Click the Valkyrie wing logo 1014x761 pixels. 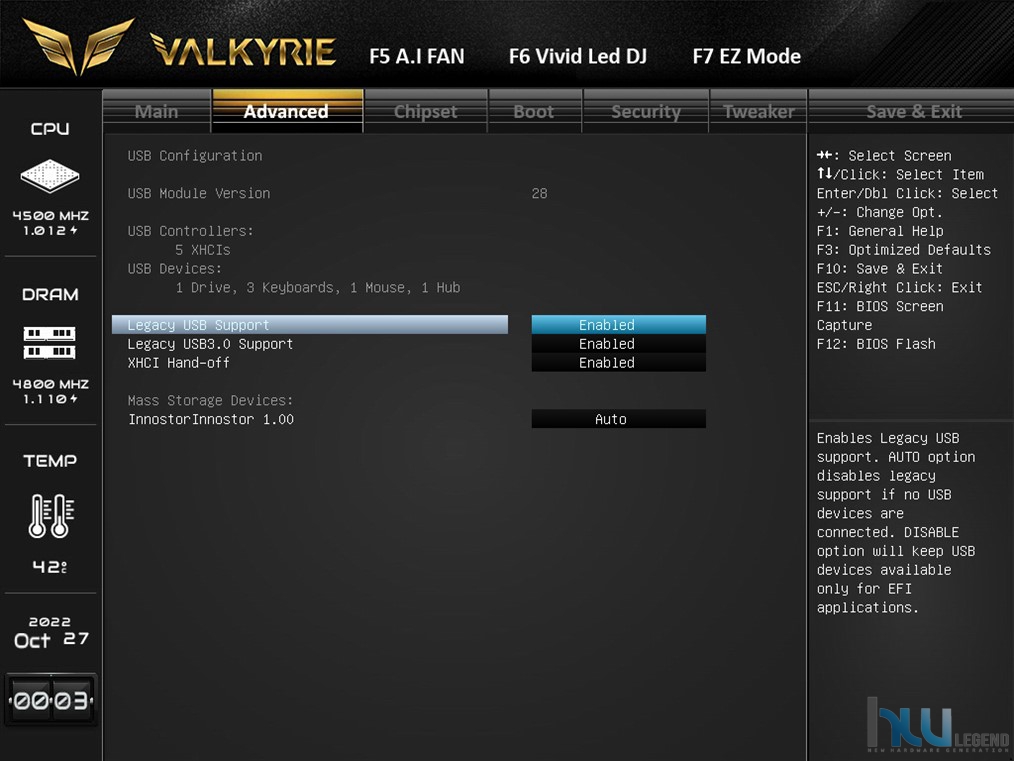click(79, 47)
